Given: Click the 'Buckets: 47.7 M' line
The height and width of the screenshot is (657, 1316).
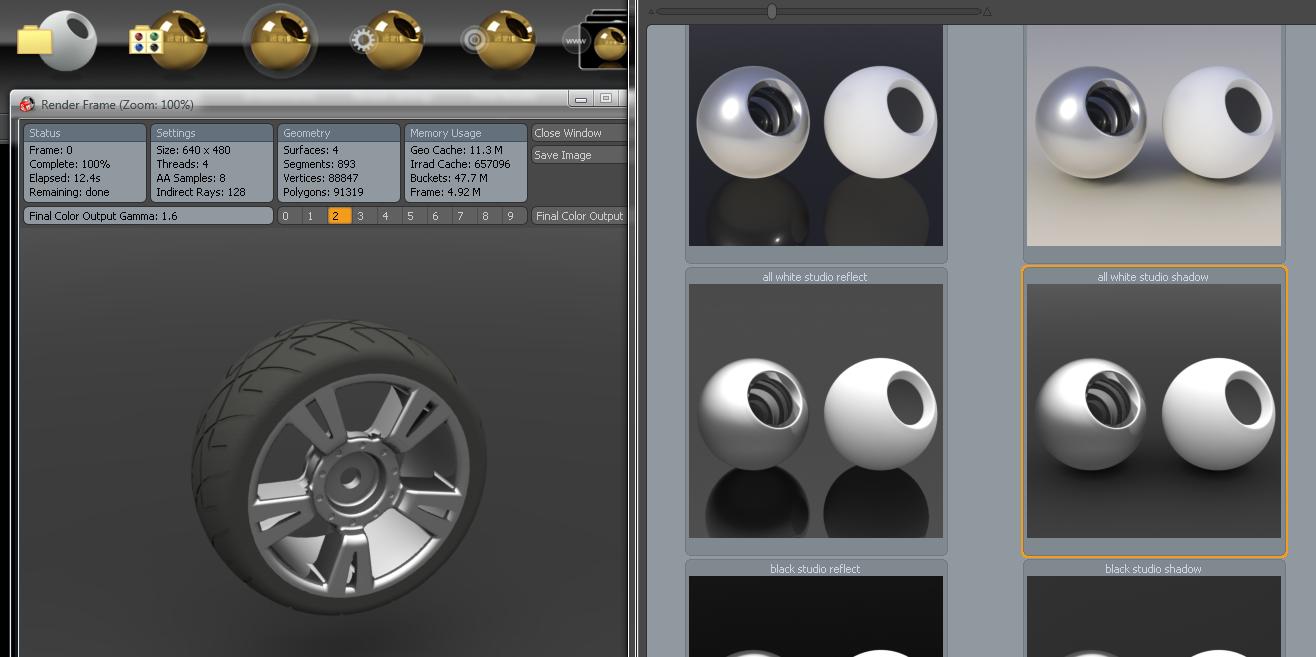Looking at the screenshot, I should [x=448, y=178].
